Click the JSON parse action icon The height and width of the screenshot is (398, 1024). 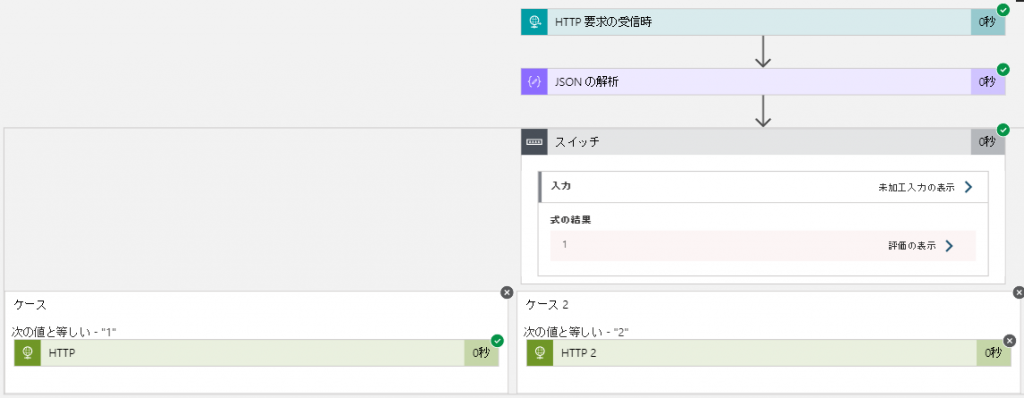pos(534,82)
